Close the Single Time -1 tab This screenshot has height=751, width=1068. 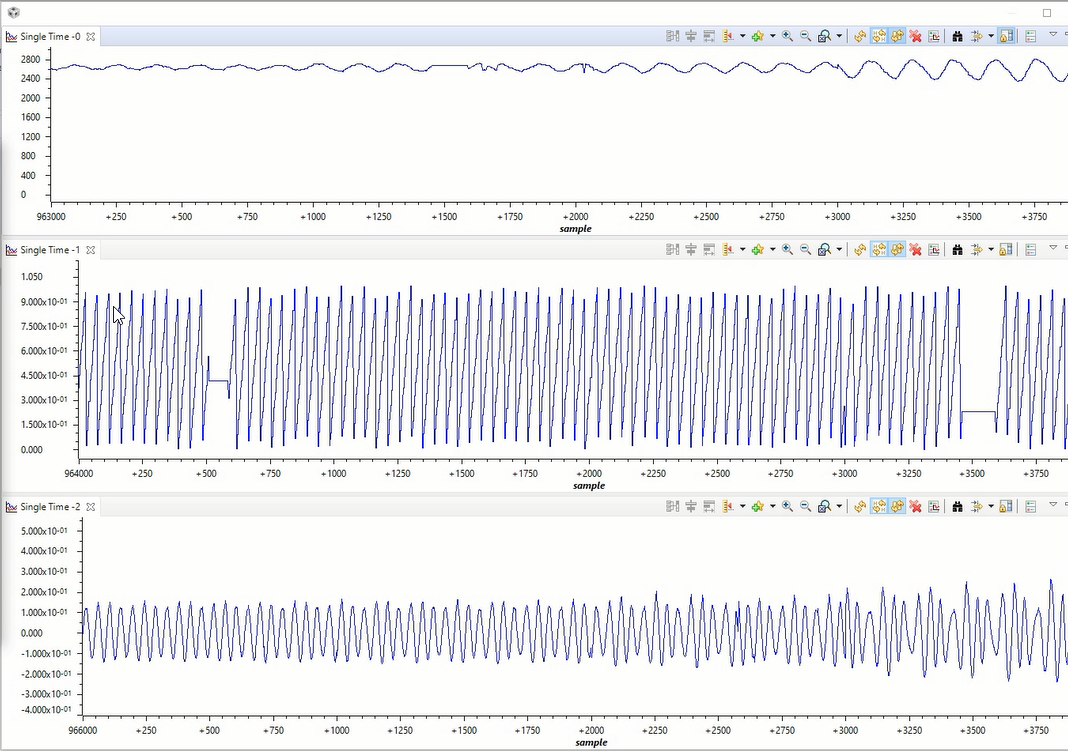(x=91, y=250)
